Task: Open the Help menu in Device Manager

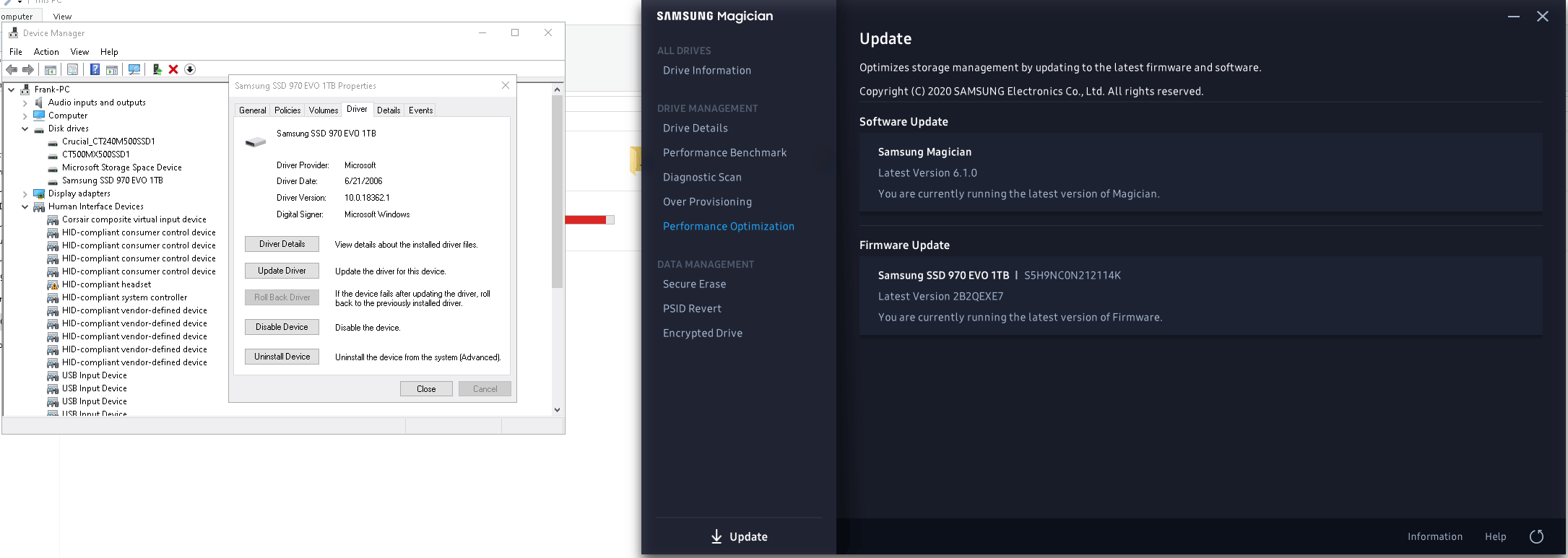Action: coord(109,52)
